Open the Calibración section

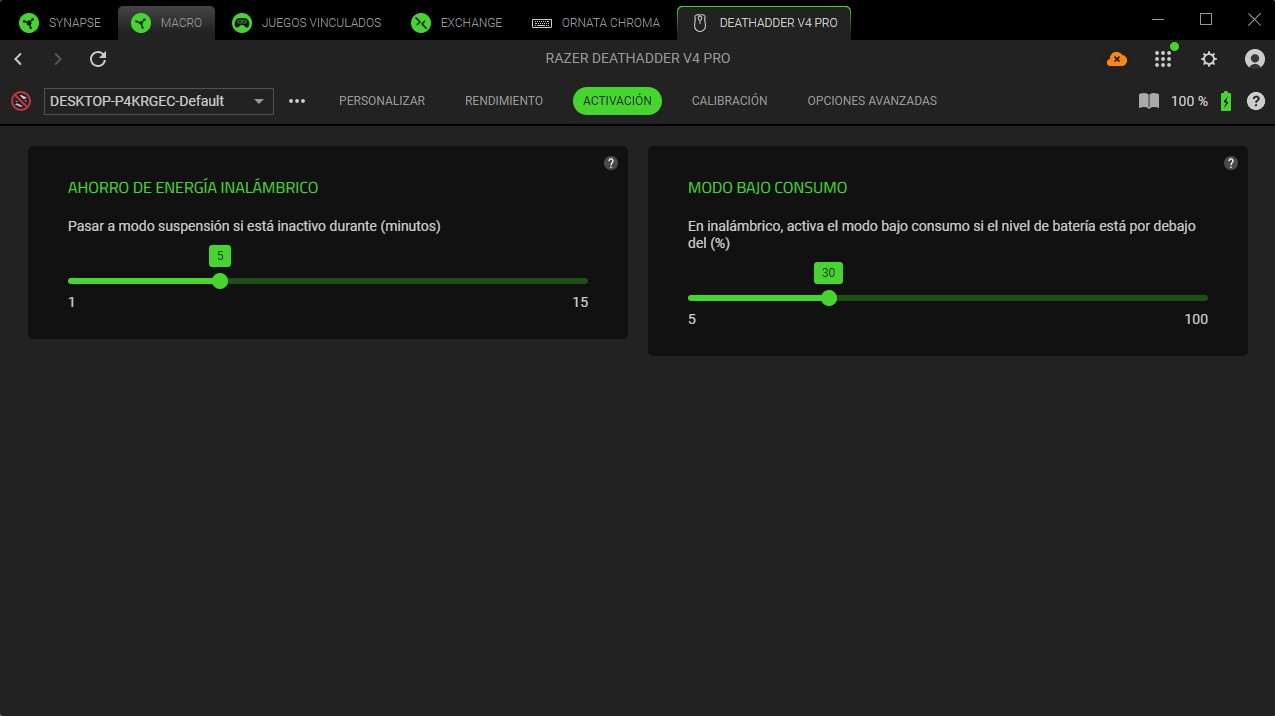tap(729, 101)
